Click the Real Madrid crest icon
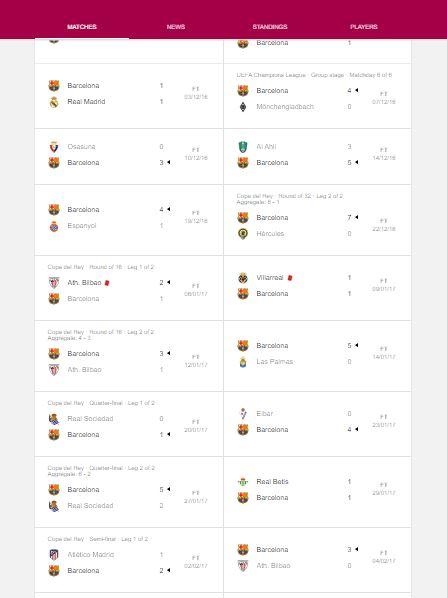This screenshot has height=598, width=447. pyautogui.click(x=54, y=102)
